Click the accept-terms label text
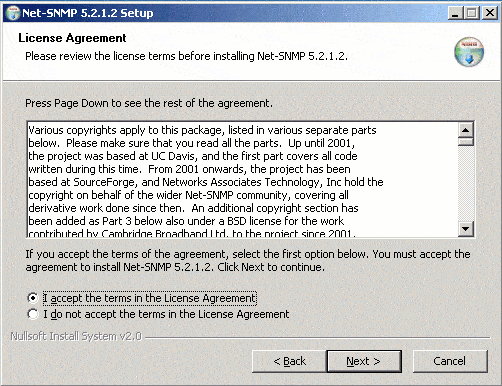502x386 pixels. [150, 298]
